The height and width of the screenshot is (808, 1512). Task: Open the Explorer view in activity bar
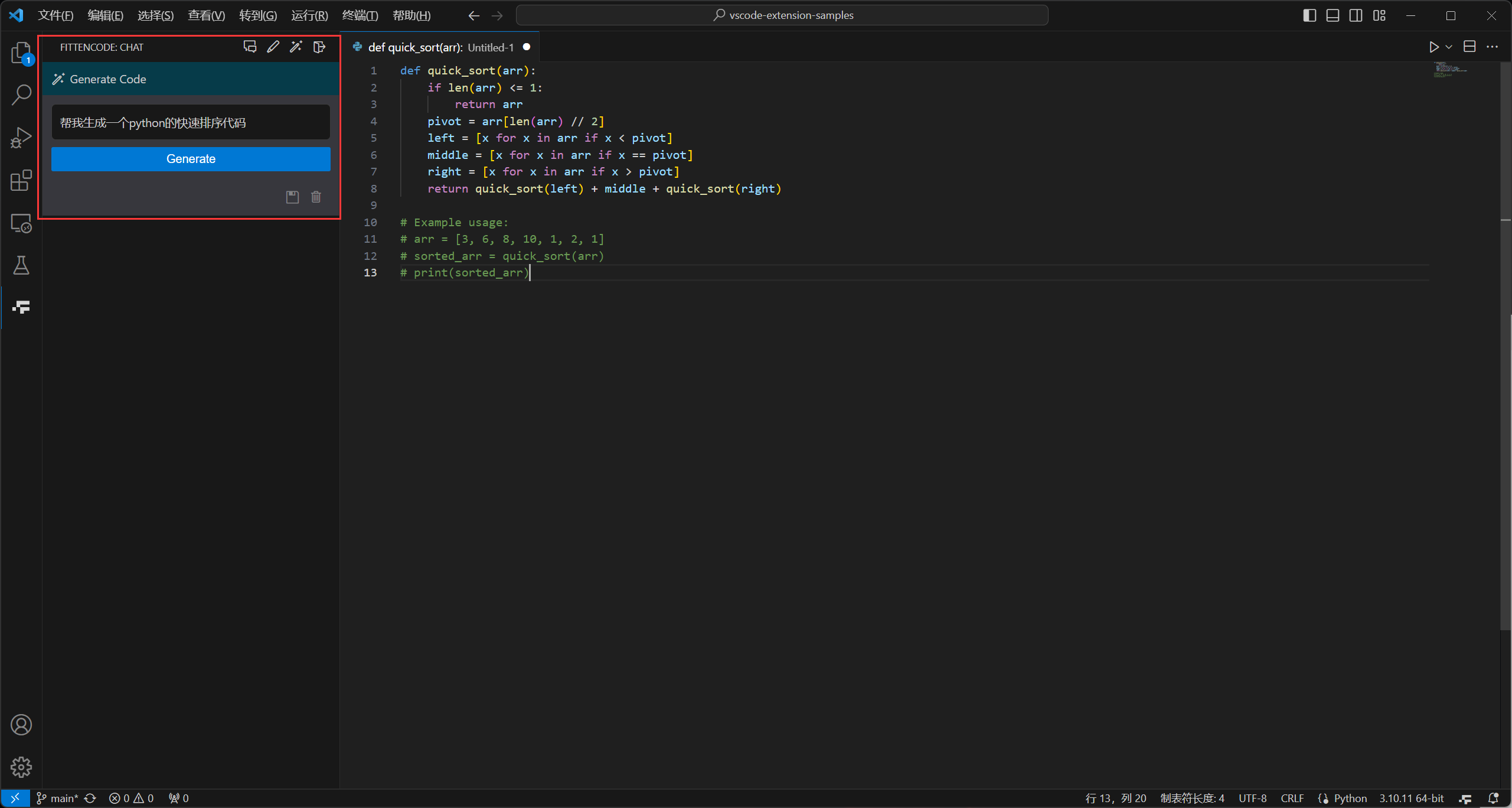point(21,53)
